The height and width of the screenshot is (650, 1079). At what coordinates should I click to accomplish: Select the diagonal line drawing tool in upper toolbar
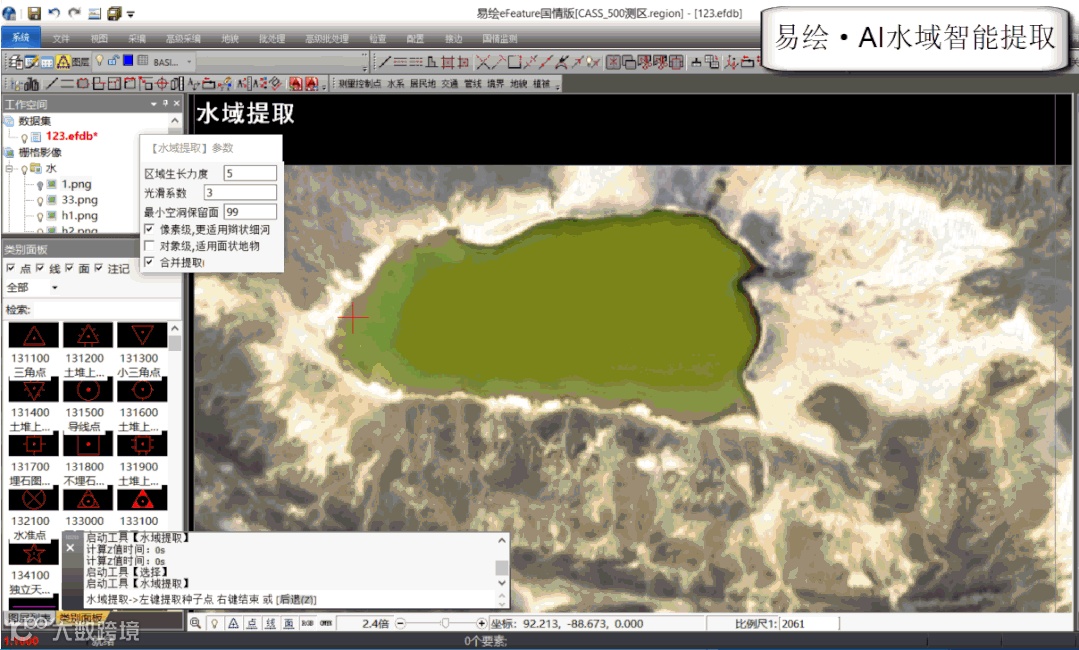(385, 63)
